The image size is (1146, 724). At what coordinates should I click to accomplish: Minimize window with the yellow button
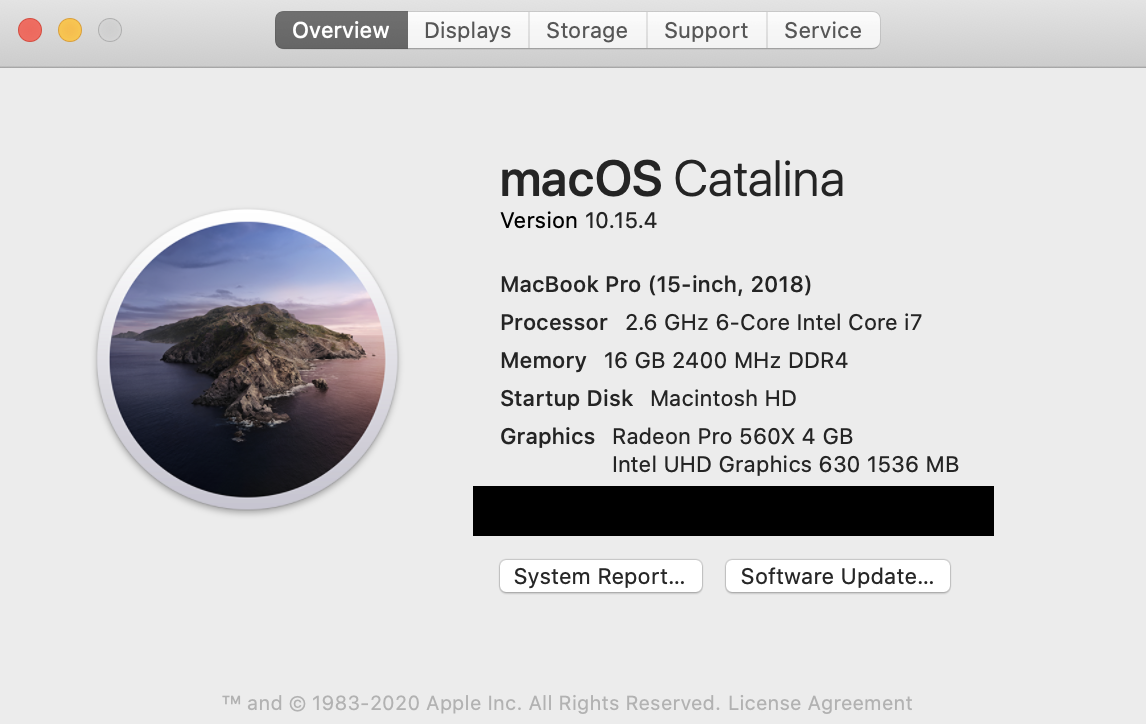[x=70, y=30]
